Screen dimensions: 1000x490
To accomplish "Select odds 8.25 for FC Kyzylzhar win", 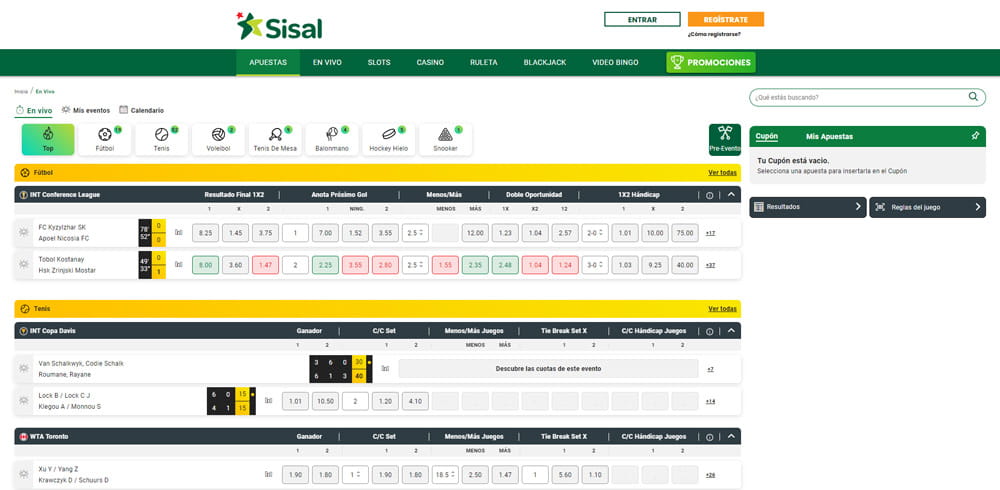I will coord(205,233).
